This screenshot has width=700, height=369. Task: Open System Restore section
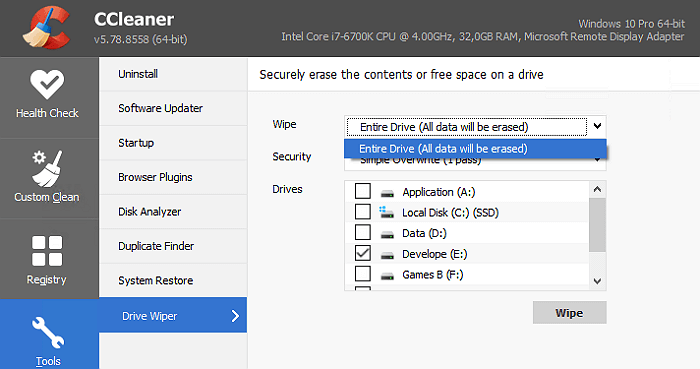(x=173, y=280)
